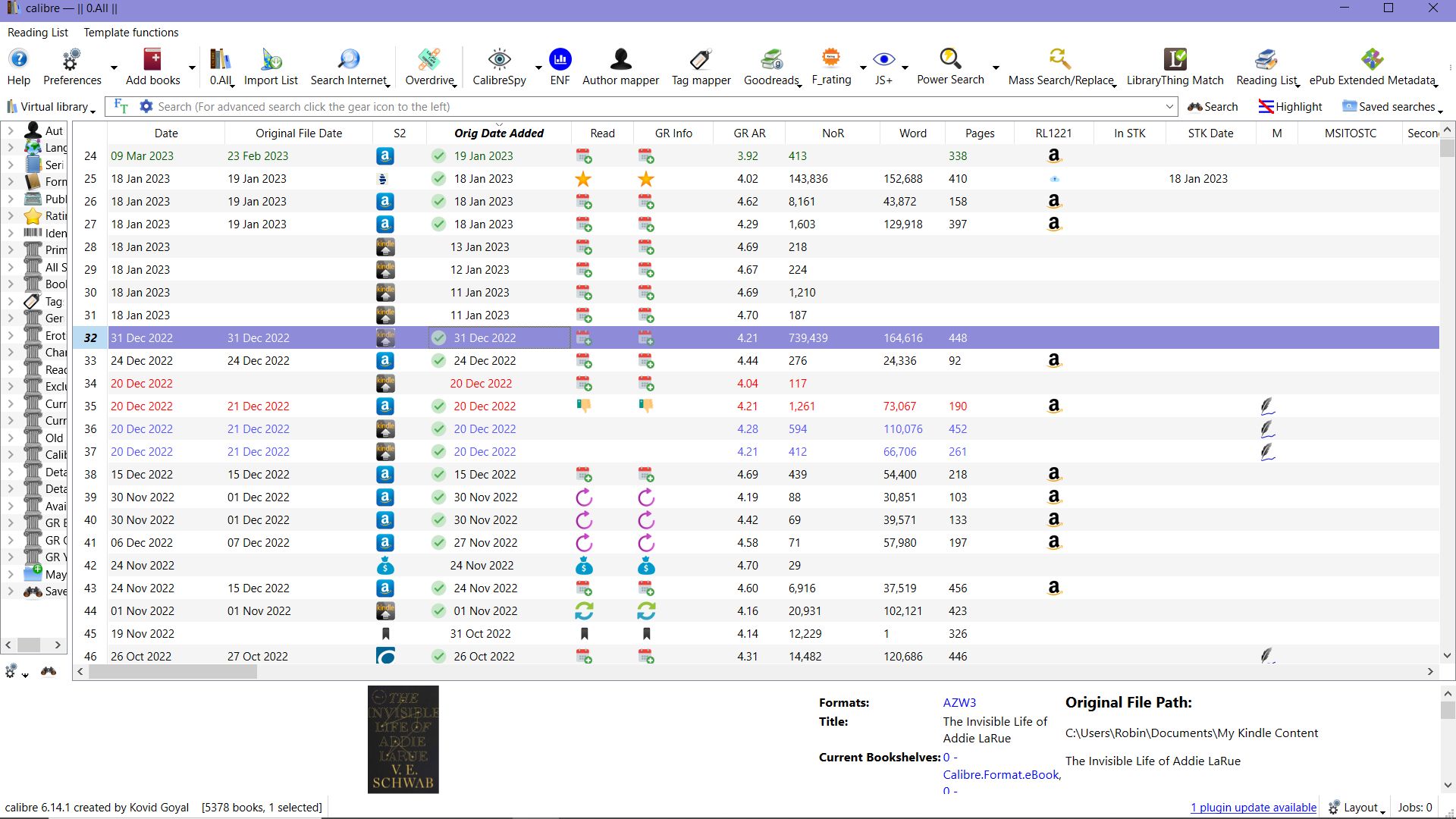
Task: Toggle the checkmark in row 46
Action: coord(439,657)
